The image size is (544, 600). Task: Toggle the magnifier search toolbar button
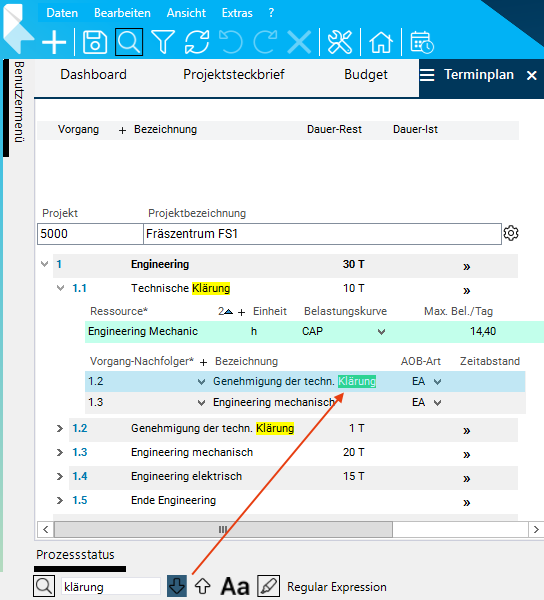(129, 42)
